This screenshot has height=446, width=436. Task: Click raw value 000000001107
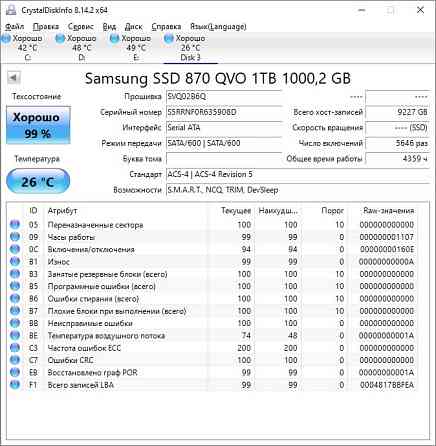[387, 237]
